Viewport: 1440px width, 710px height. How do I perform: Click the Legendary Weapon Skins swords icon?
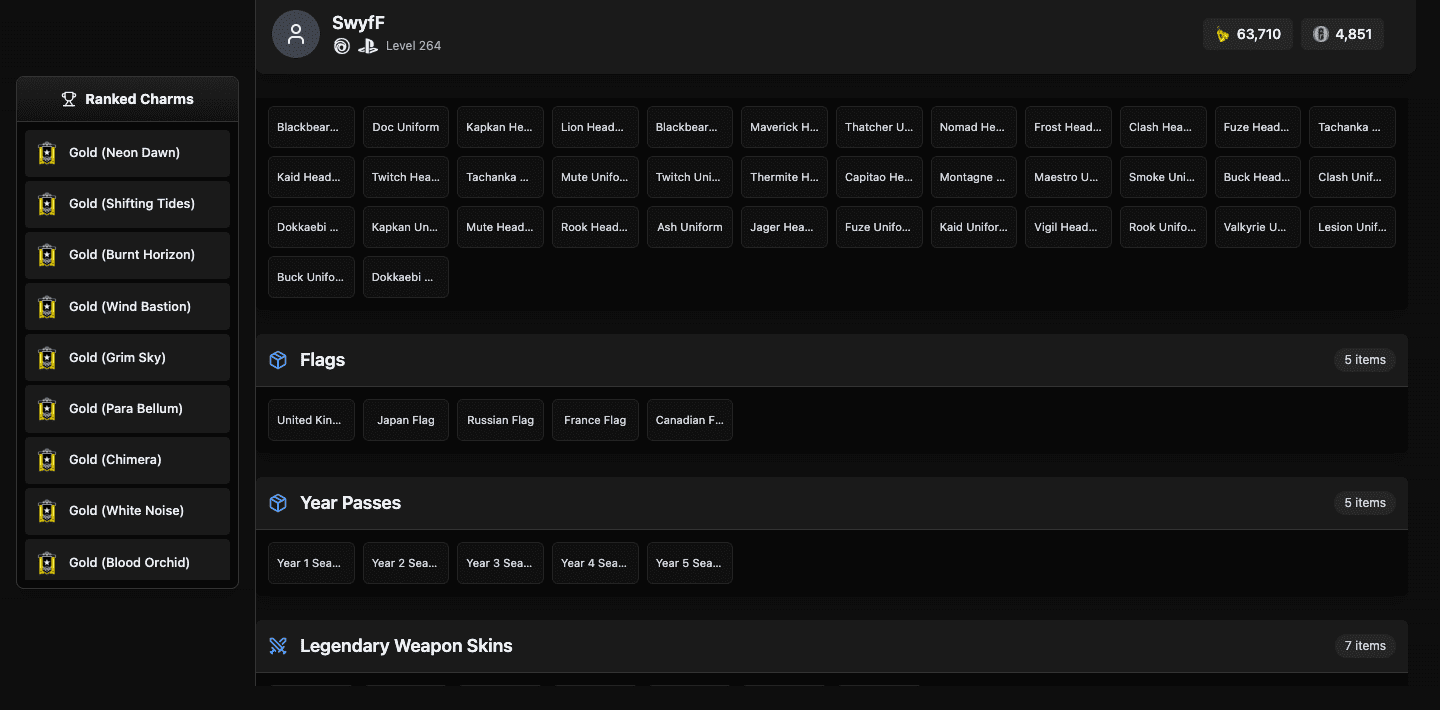(x=279, y=646)
